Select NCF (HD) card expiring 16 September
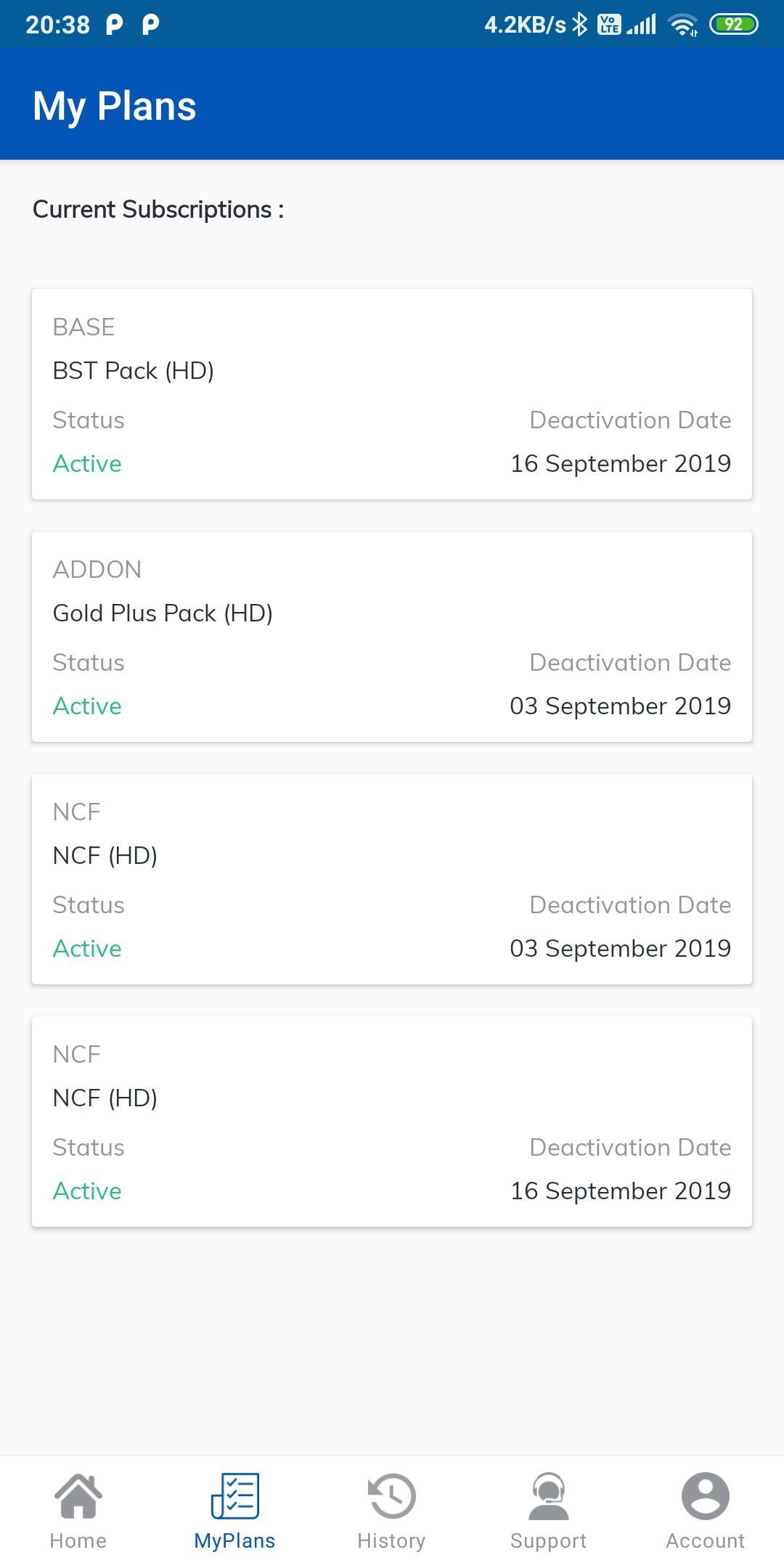 [392, 1122]
